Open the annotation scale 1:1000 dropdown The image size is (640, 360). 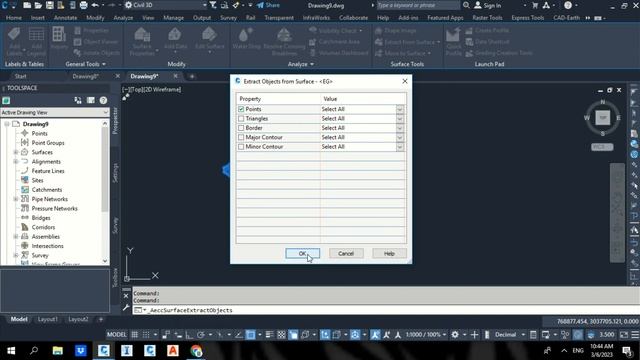point(426,335)
